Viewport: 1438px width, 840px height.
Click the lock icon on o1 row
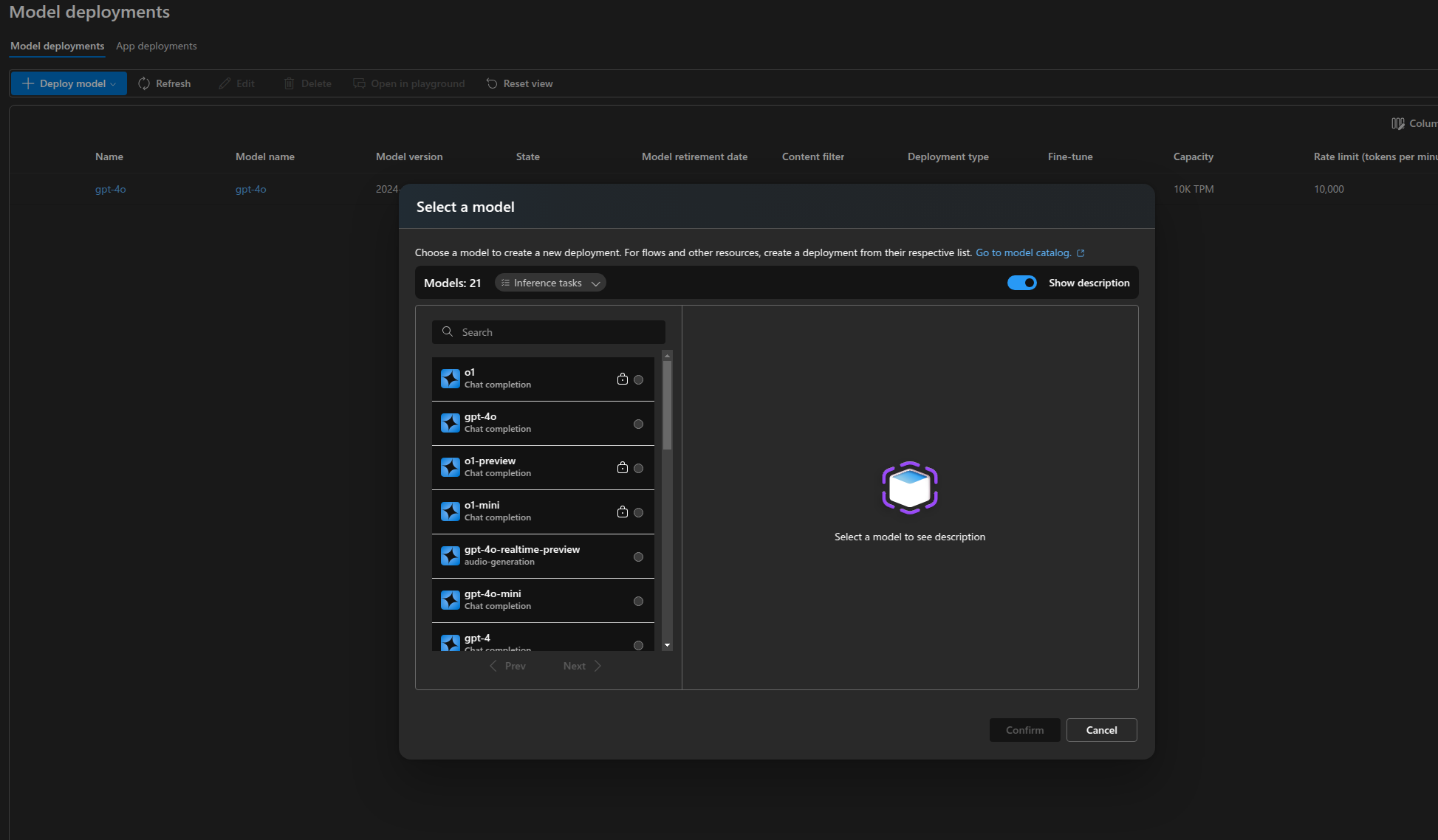623,379
